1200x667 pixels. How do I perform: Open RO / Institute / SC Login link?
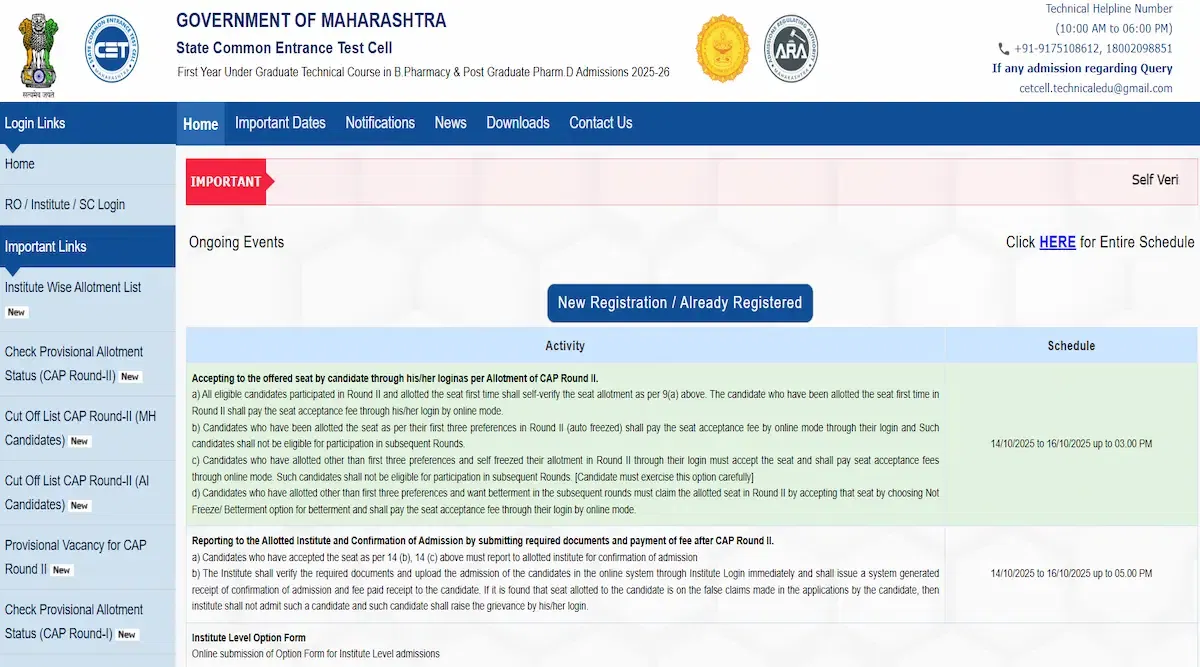click(65, 205)
